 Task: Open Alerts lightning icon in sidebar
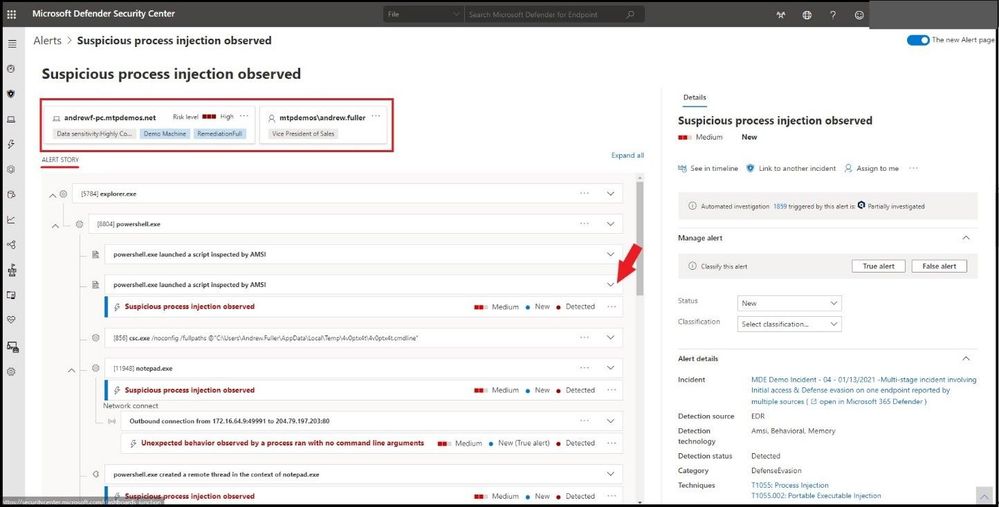click(11, 144)
